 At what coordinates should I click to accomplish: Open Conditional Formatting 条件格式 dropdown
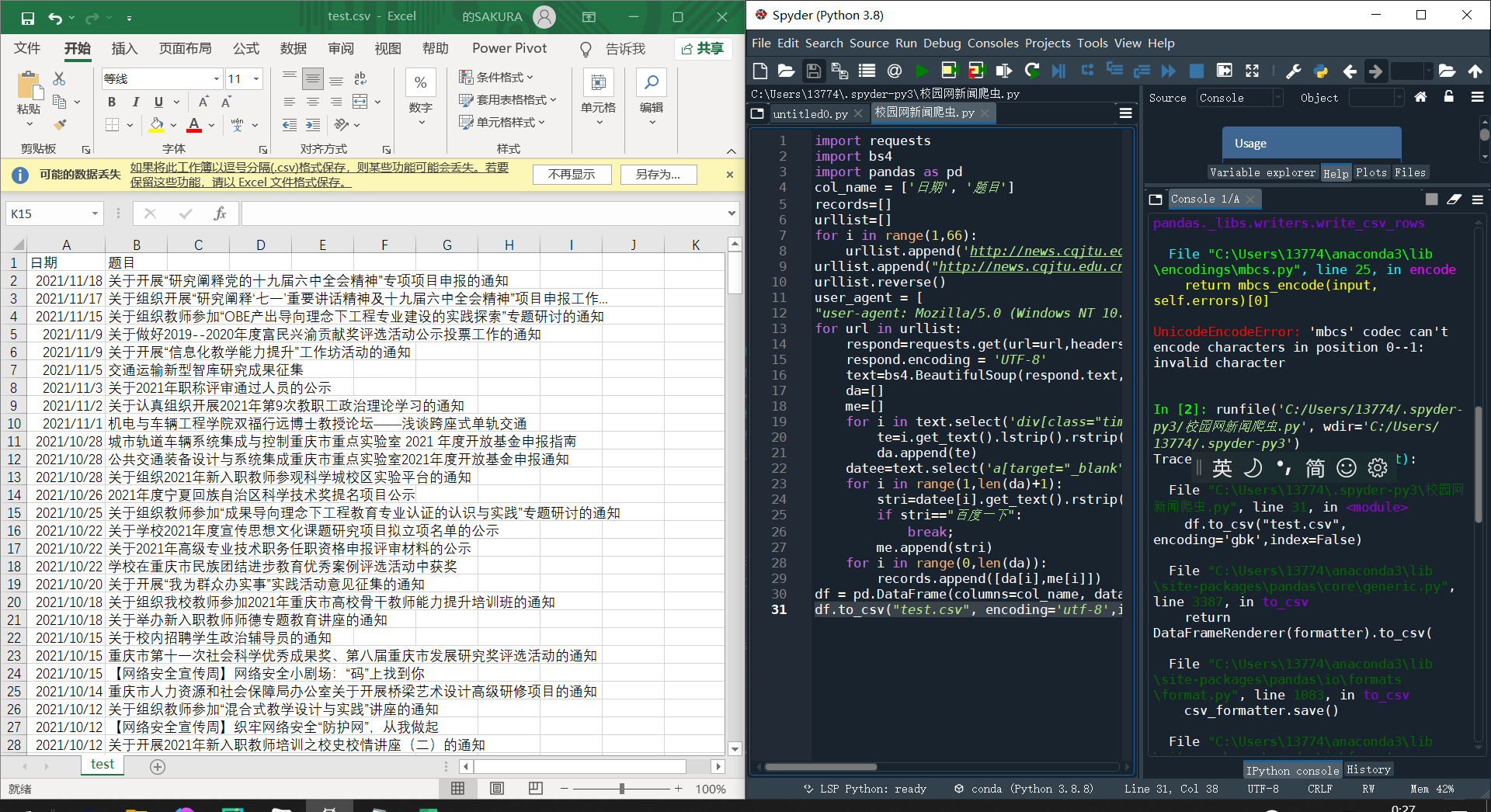click(496, 77)
